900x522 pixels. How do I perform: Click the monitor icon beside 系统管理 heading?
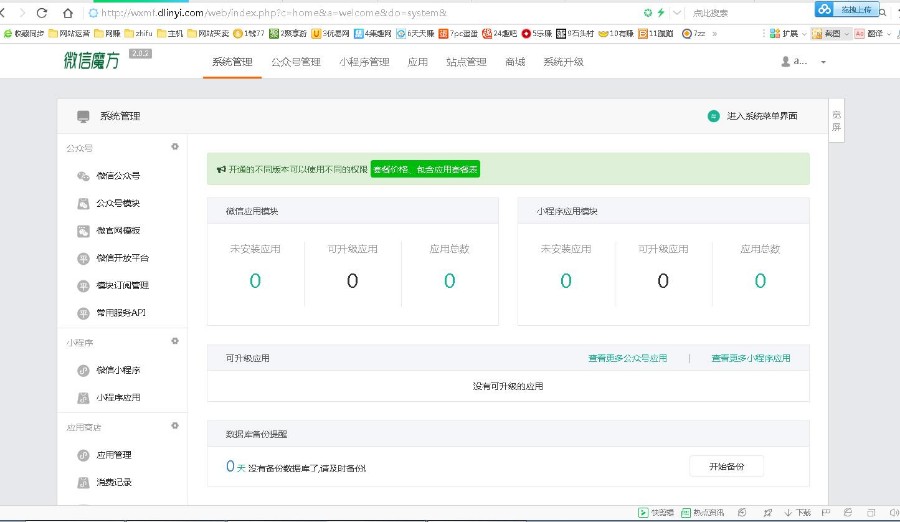click(83, 117)
